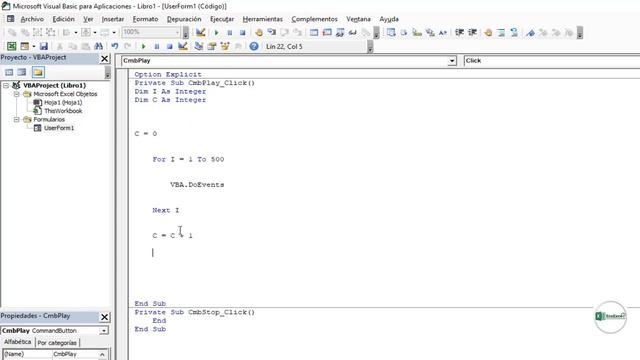The width and height of the screenshot is (640, 360).
Task: Click View Object icon in Project panel
Action: (22, 72)
